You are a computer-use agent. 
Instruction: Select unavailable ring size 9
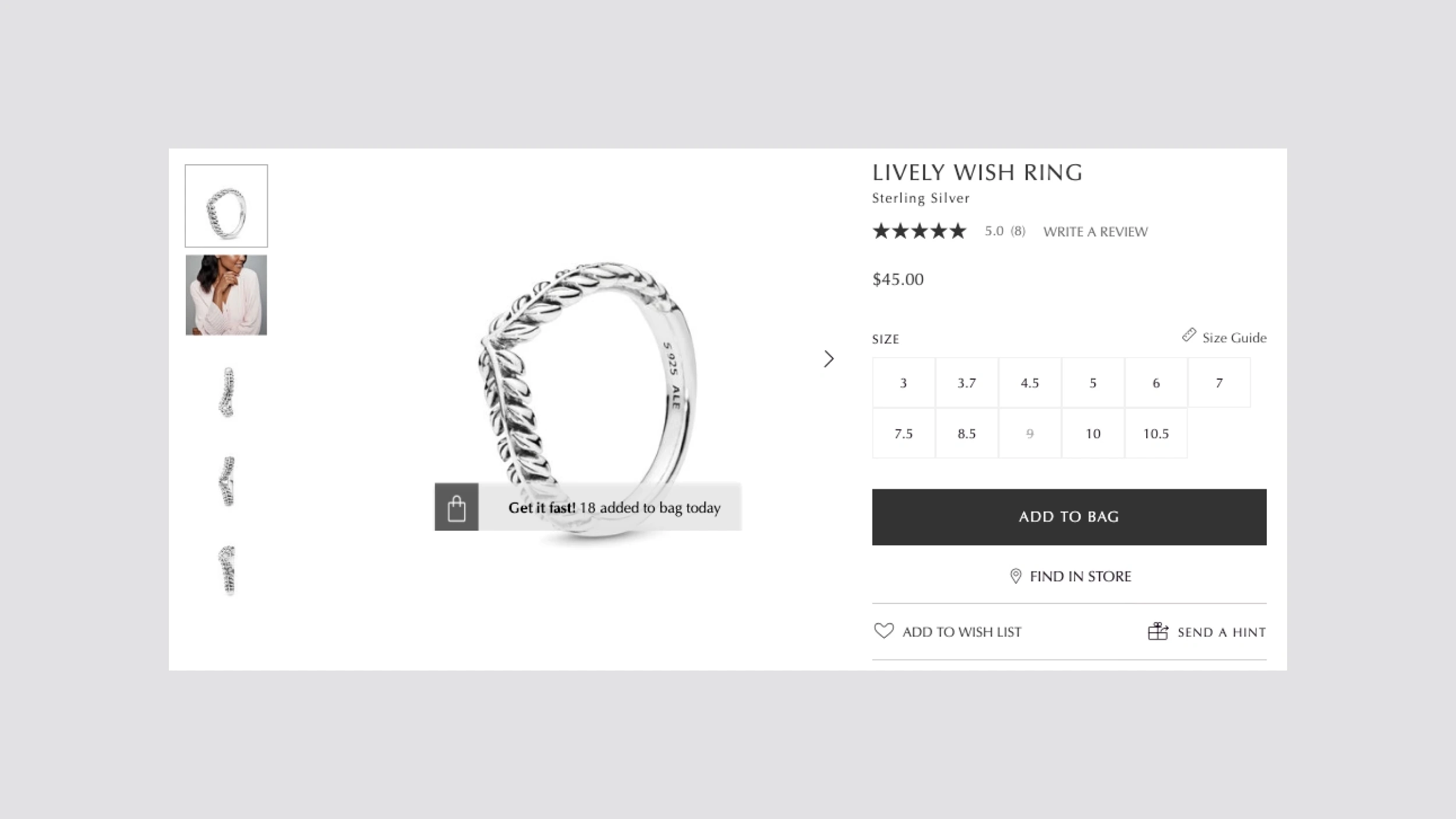pyautogui.click(x=1029, y=433)
